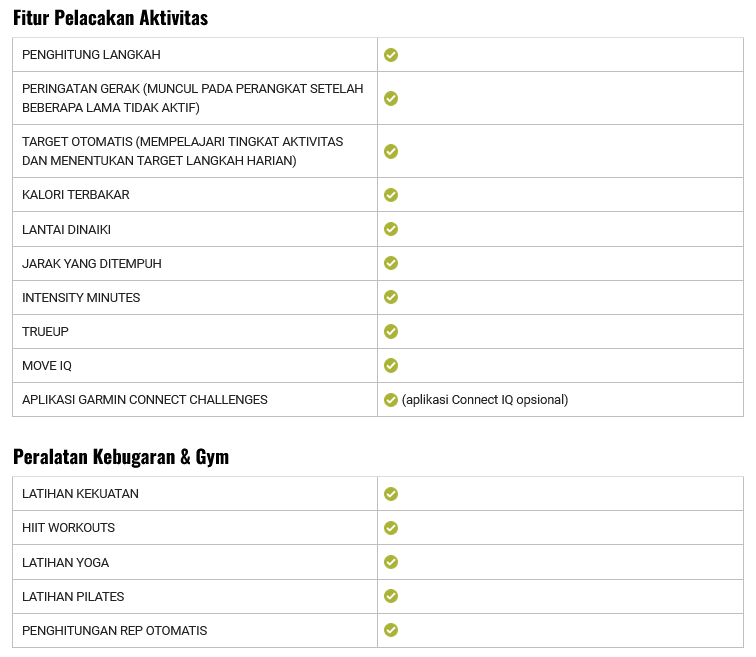
Task: Click the Peralatan Kebugaran & Gym heading
Action: (x=120, y=457)
